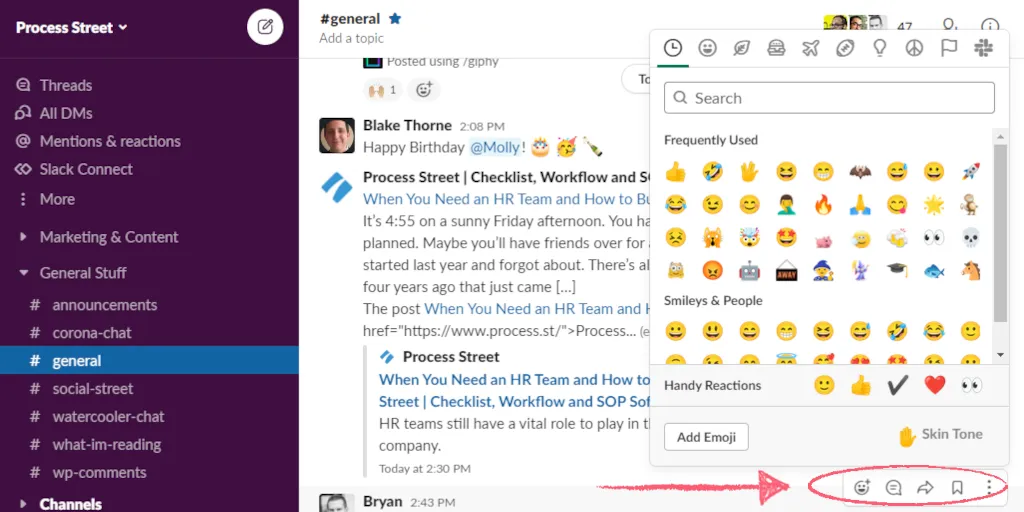1024x512 pixels.
Task: Open Blake Thorne's profile name
Action: [407, 125]
